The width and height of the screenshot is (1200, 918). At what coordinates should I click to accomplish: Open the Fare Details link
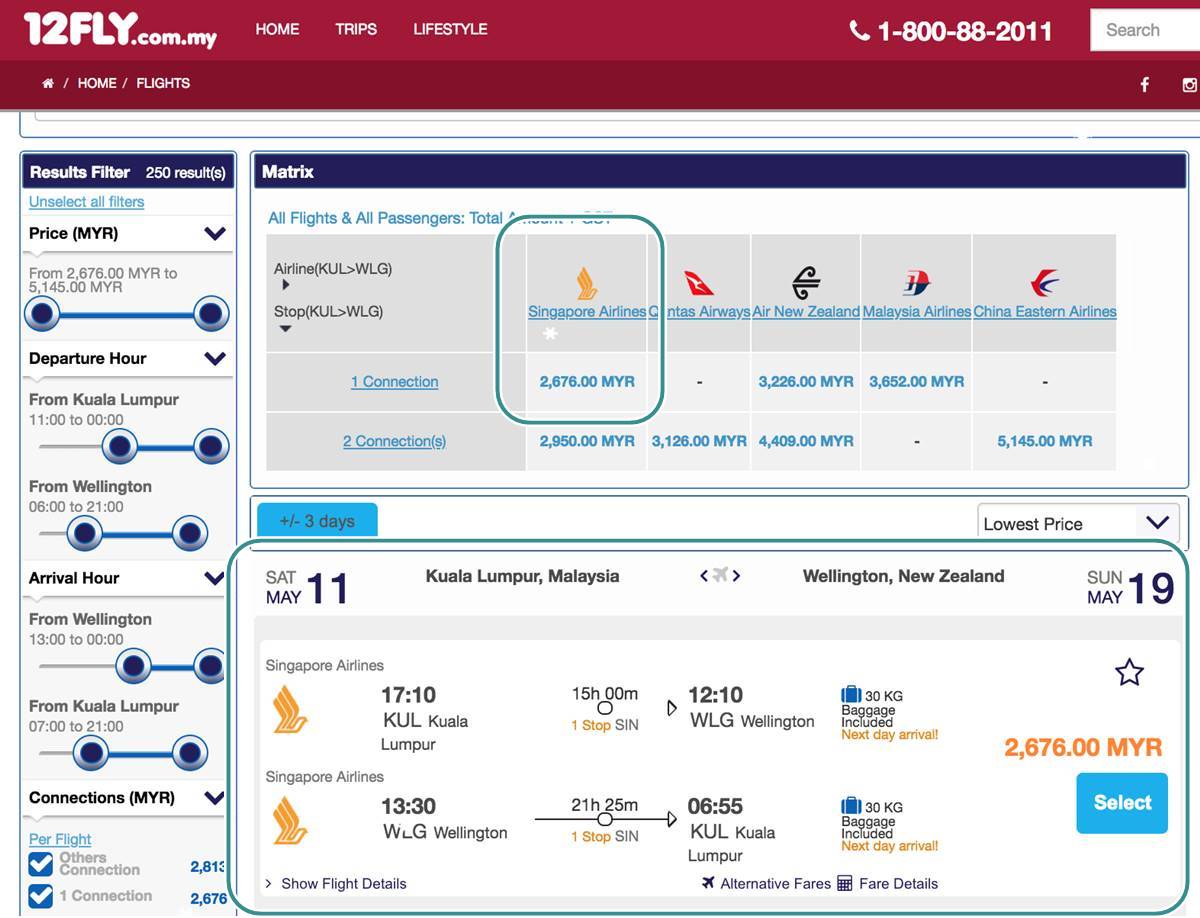(898, 883)
